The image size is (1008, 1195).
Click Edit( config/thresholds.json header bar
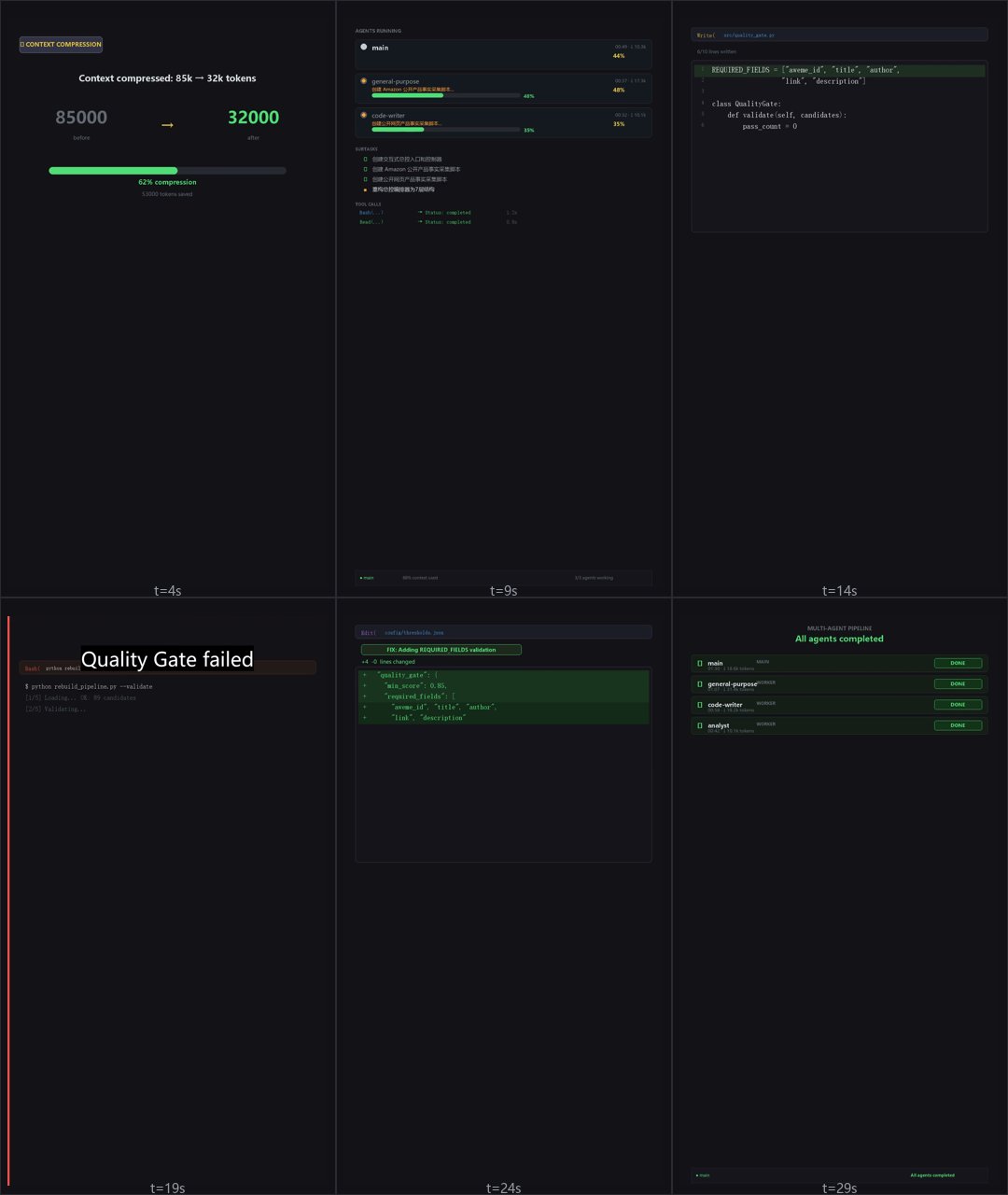[x=503, y=632]
